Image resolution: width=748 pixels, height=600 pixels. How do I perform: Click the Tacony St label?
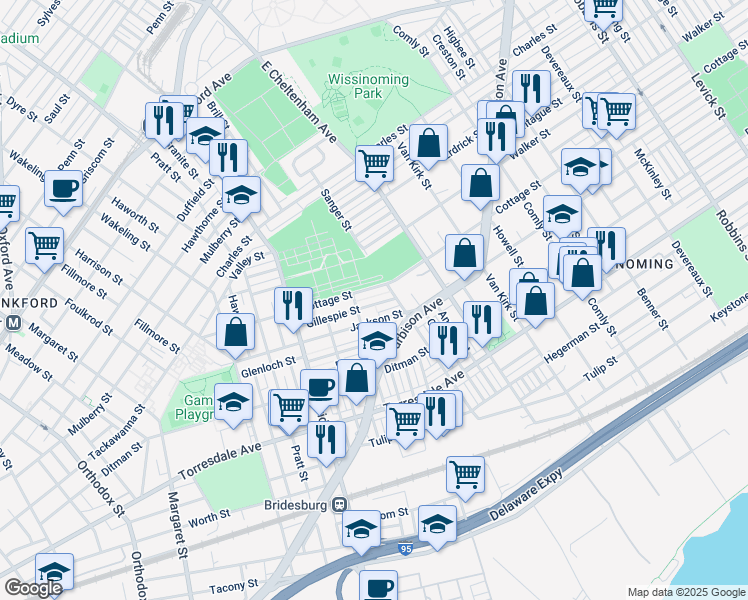click(x=234, y=586)
